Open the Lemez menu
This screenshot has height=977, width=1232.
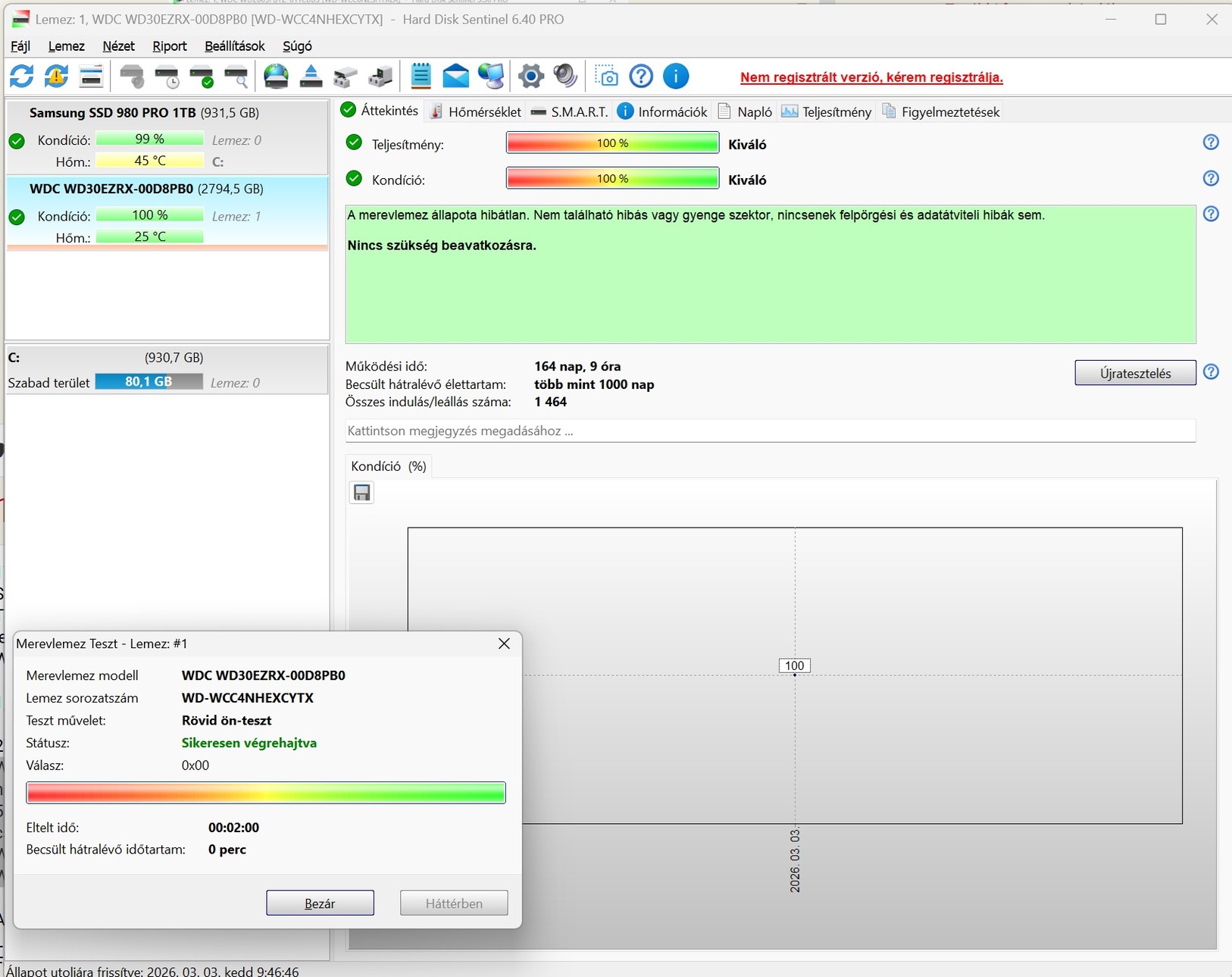[x=67, y=46]
